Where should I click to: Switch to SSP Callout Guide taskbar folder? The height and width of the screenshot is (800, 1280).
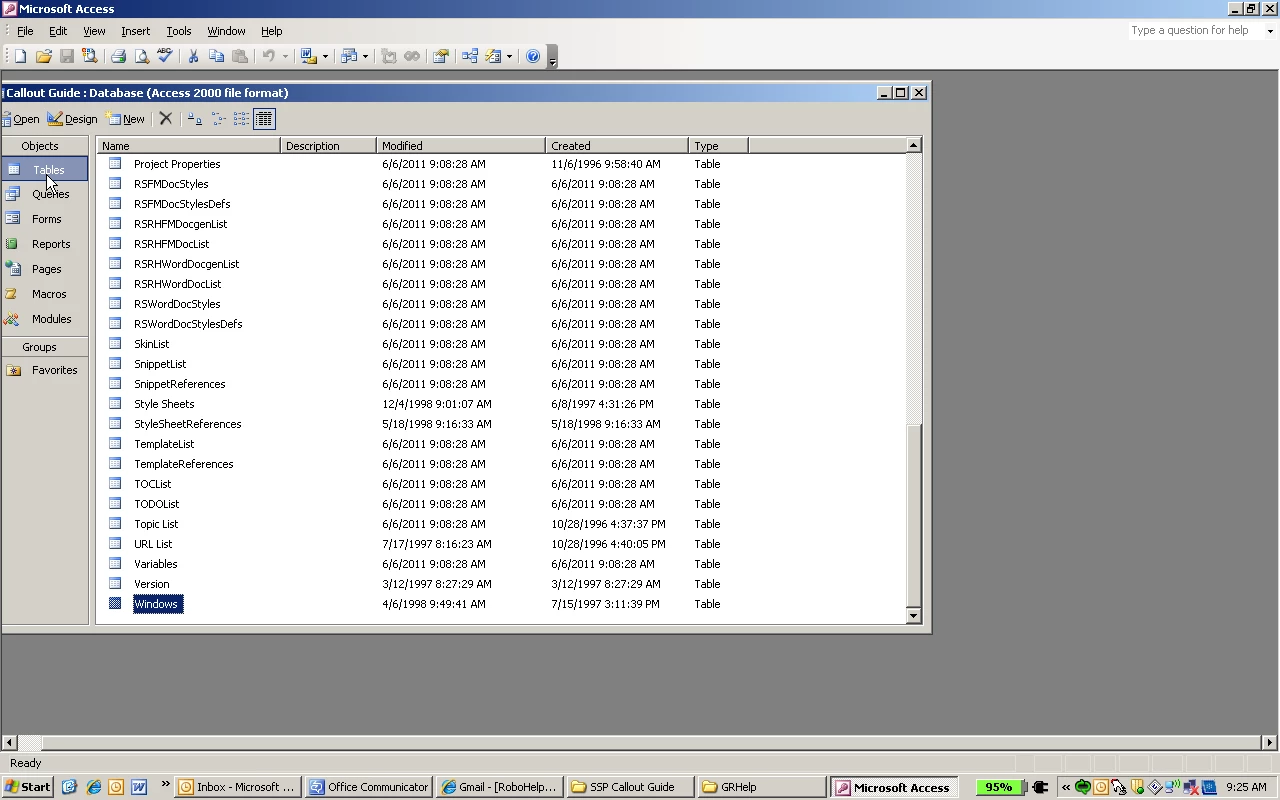pos(630,787)
